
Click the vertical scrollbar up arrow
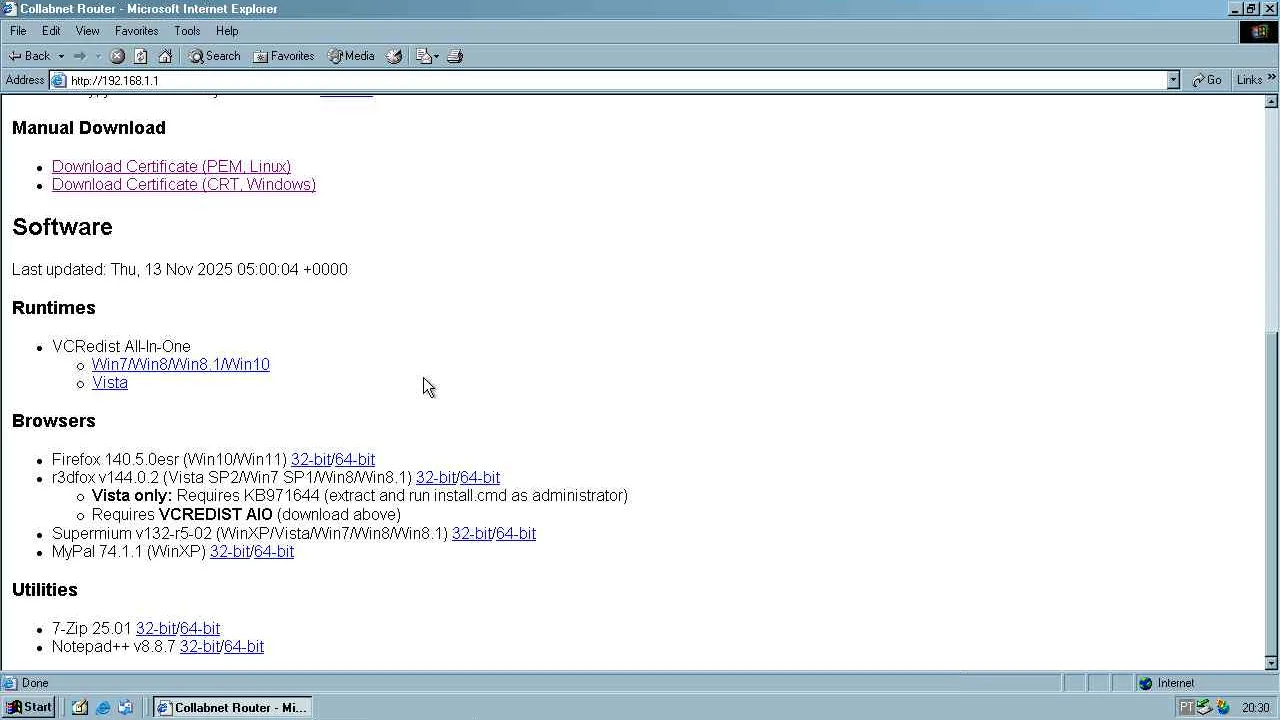pyautogui.click(x=1272, y=102)
